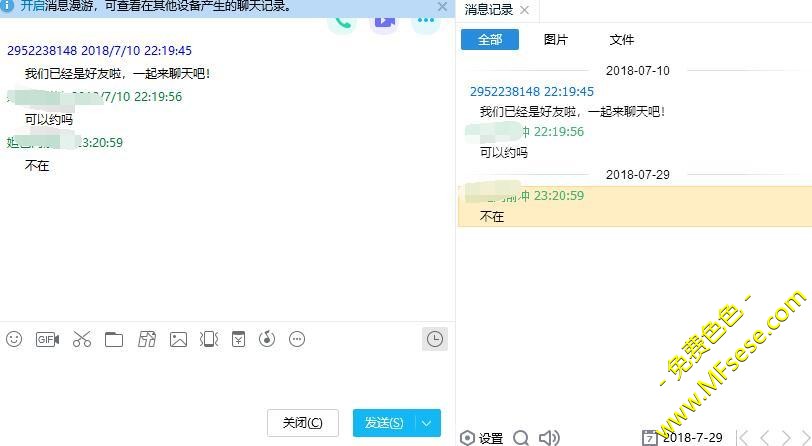Open 设置 settings in message record panel
Screen dimensions: 812x446
coord(482,438)
